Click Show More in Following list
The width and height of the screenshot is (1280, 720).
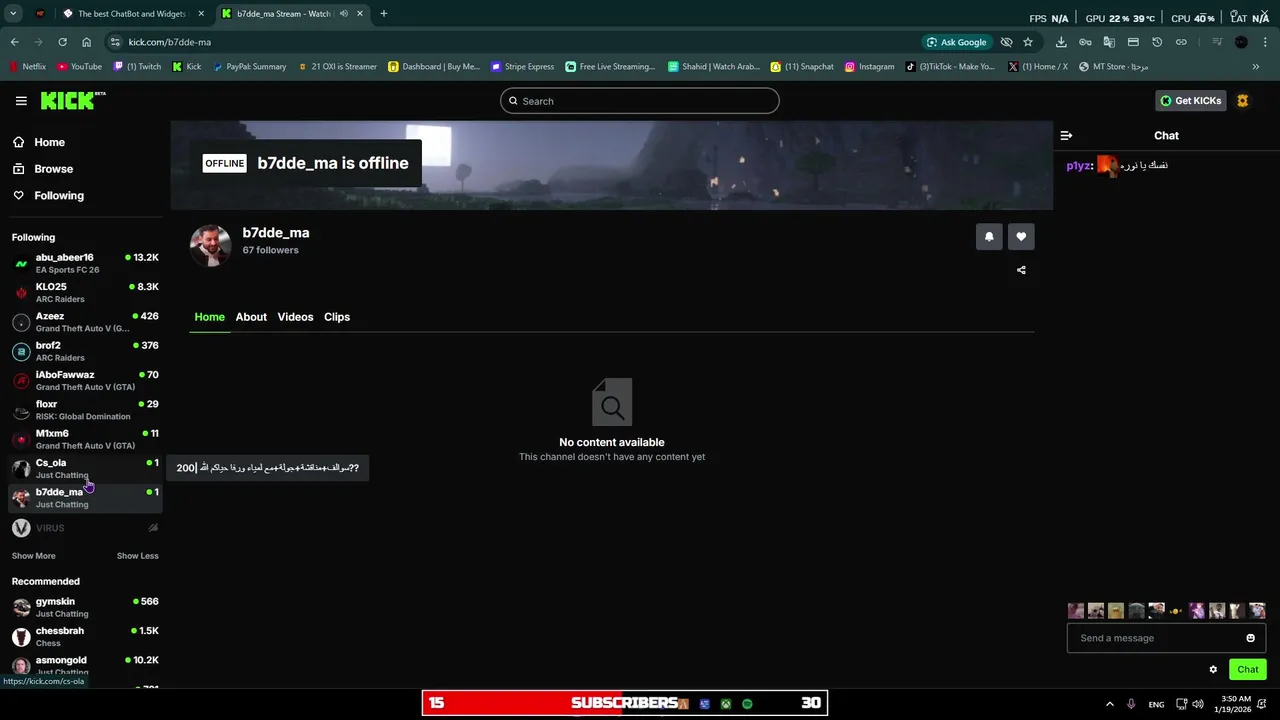click(x=34, y=556)
